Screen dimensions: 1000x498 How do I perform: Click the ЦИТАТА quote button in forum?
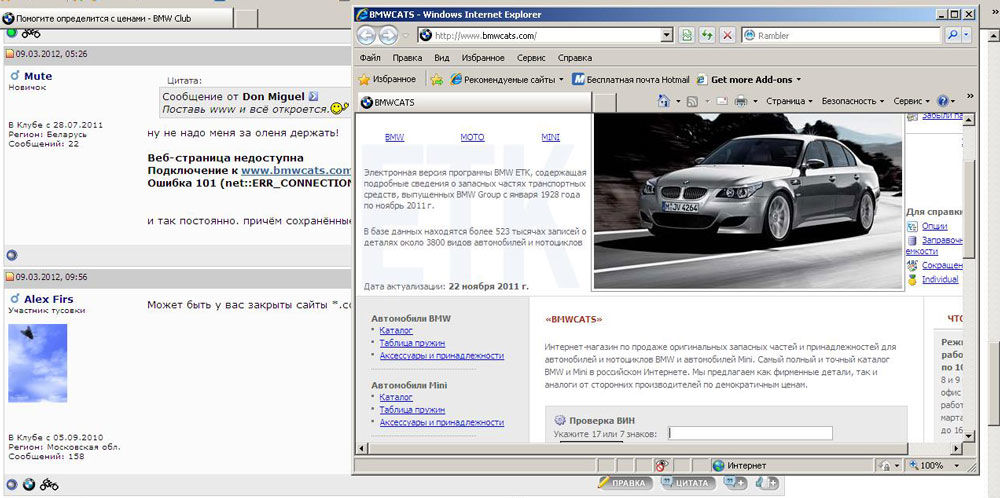689,483
